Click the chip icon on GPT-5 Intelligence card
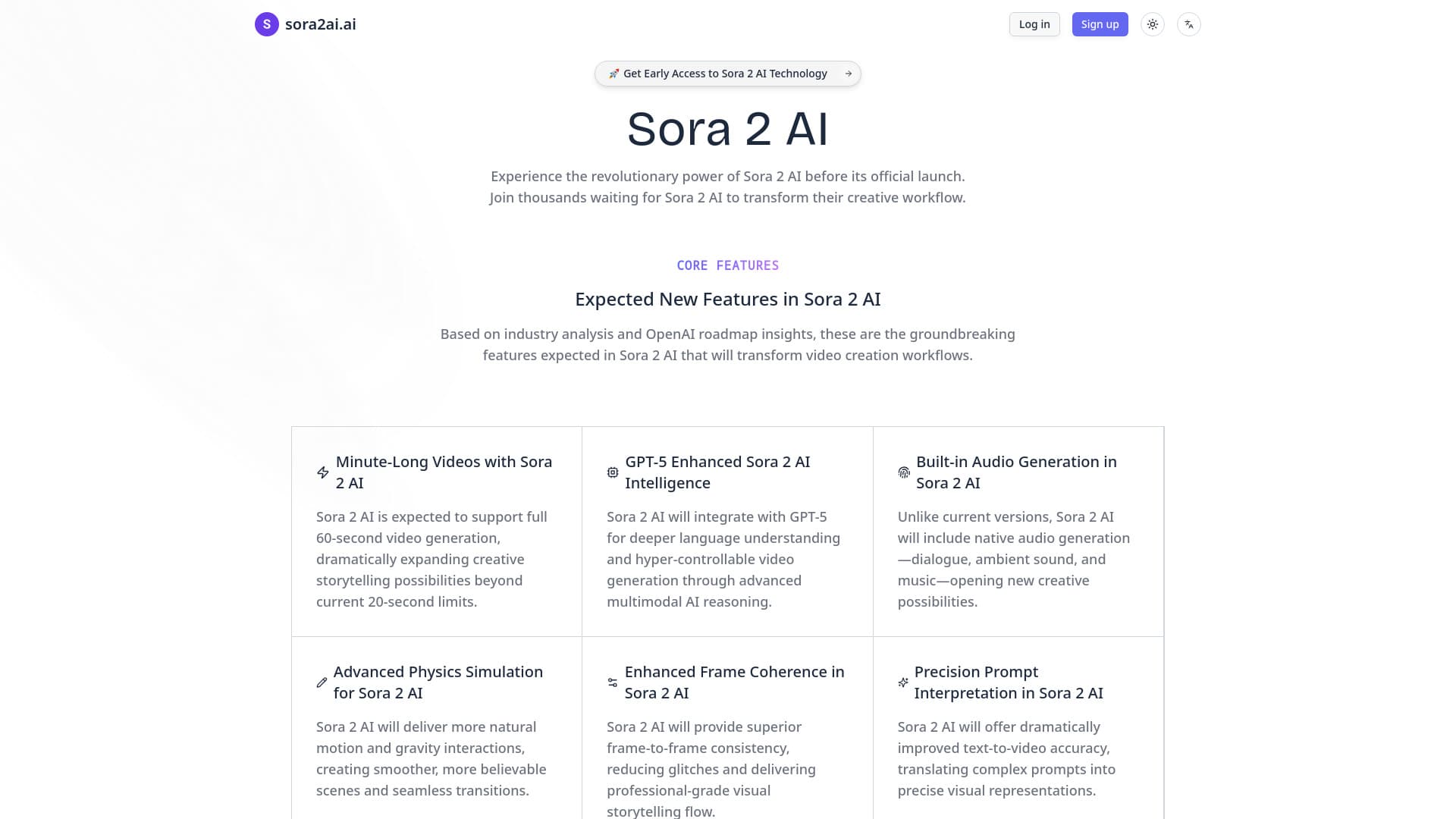Image resolution: width=1456 pixels, height=819 pixels. pyautogui.click(x=612, y=472)
